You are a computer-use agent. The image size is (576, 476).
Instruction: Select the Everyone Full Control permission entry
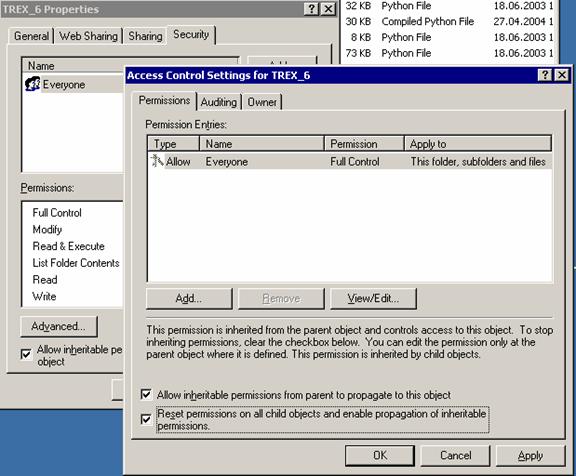click(350, 161)
